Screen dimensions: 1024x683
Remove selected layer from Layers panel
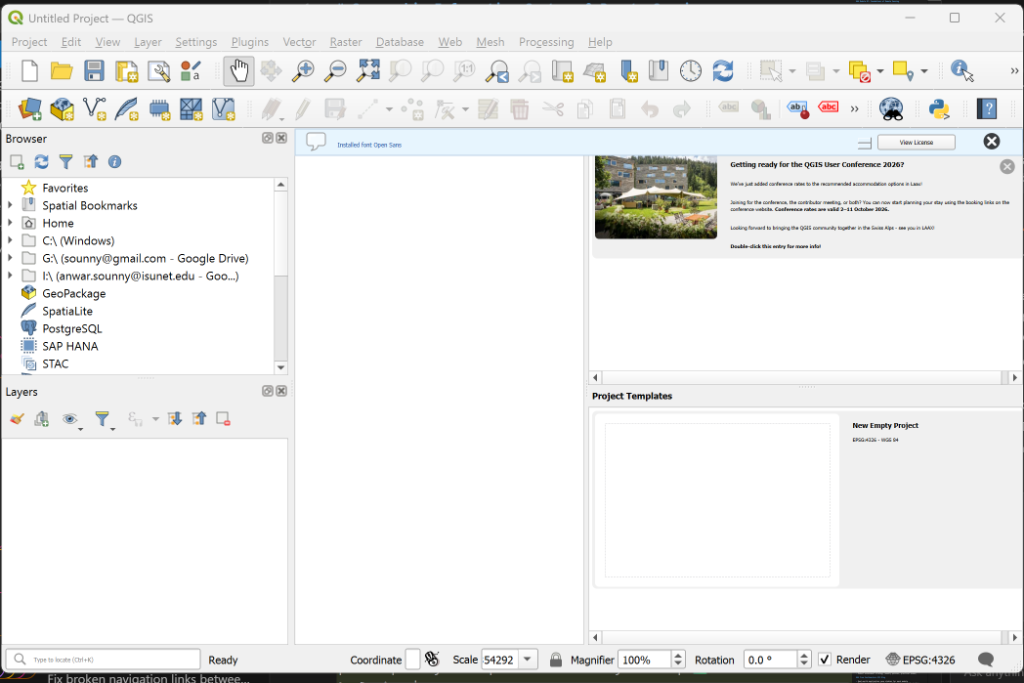point(223,419)
